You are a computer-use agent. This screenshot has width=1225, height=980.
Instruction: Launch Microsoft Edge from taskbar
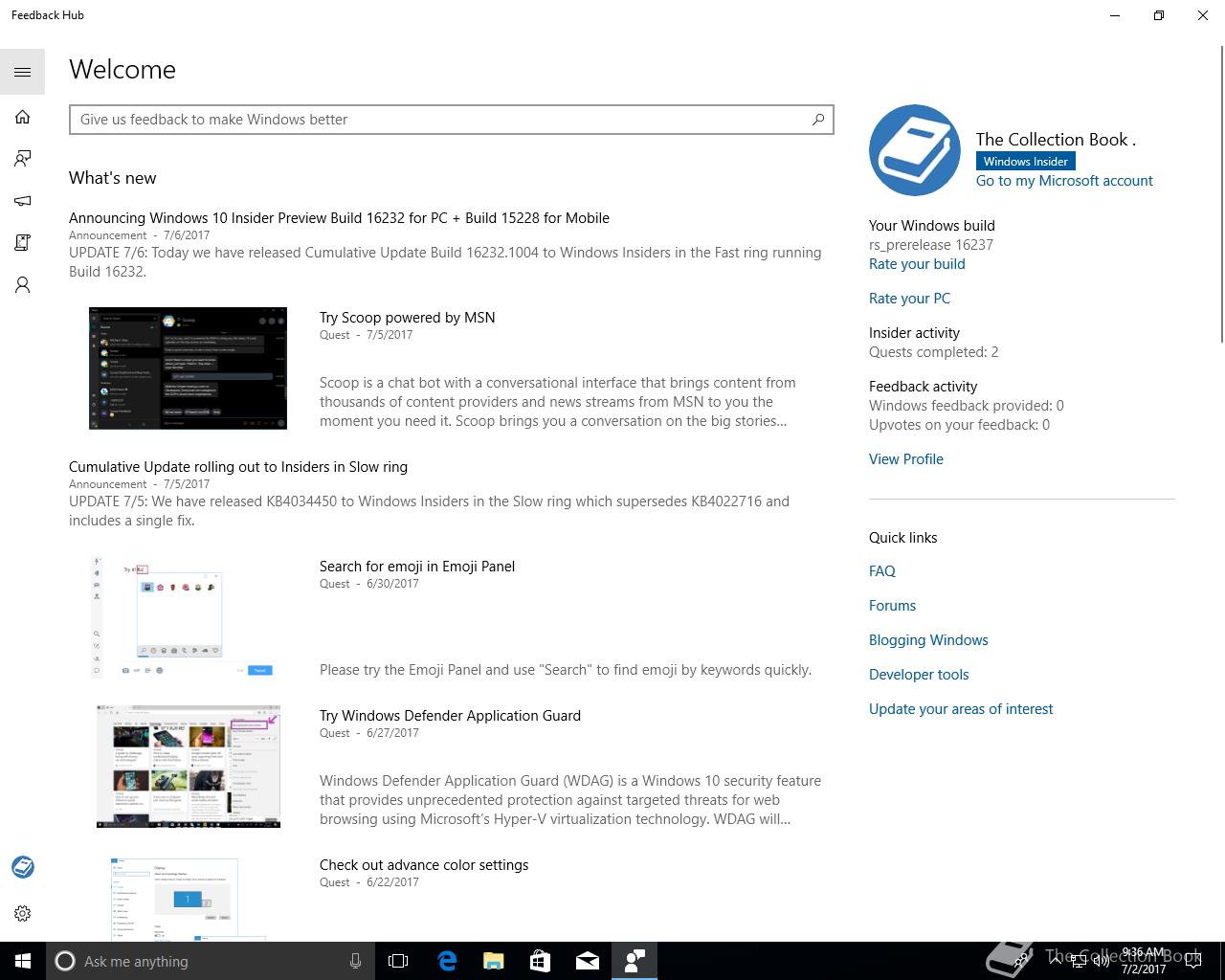click(446, 961)
